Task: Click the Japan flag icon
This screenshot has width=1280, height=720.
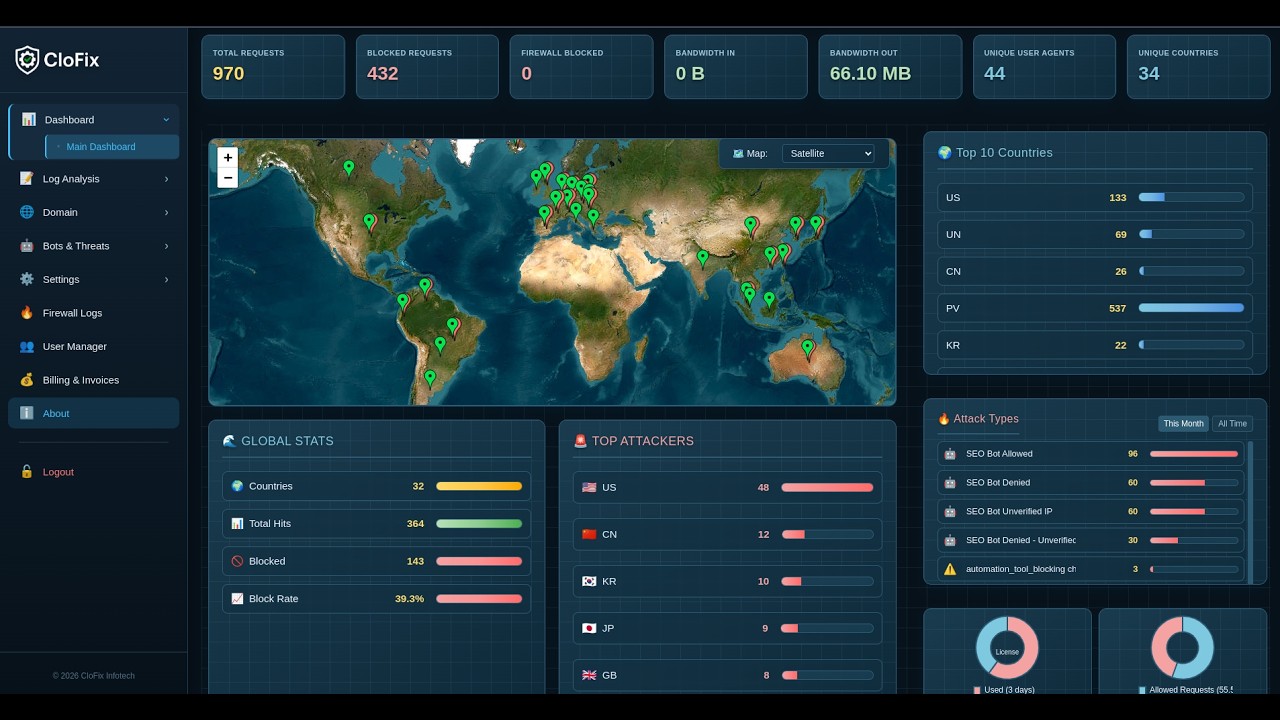Action: (589, 628)
